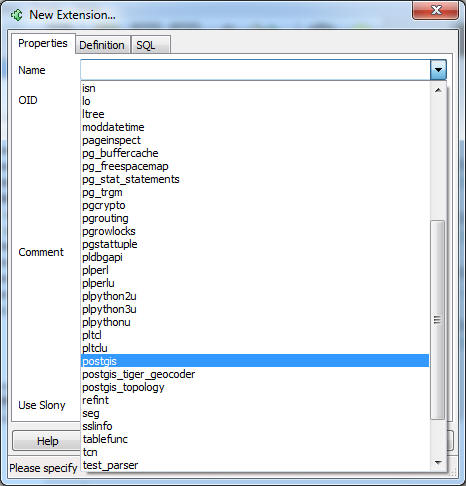466x486 pixels.
Task: Select 'plperlu' in the list
Action: tap(255, 283)
